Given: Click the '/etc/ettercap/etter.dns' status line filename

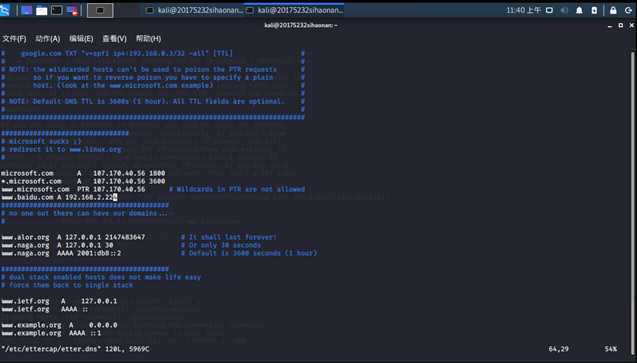Looking at the screenshot, I should [51, 349].
